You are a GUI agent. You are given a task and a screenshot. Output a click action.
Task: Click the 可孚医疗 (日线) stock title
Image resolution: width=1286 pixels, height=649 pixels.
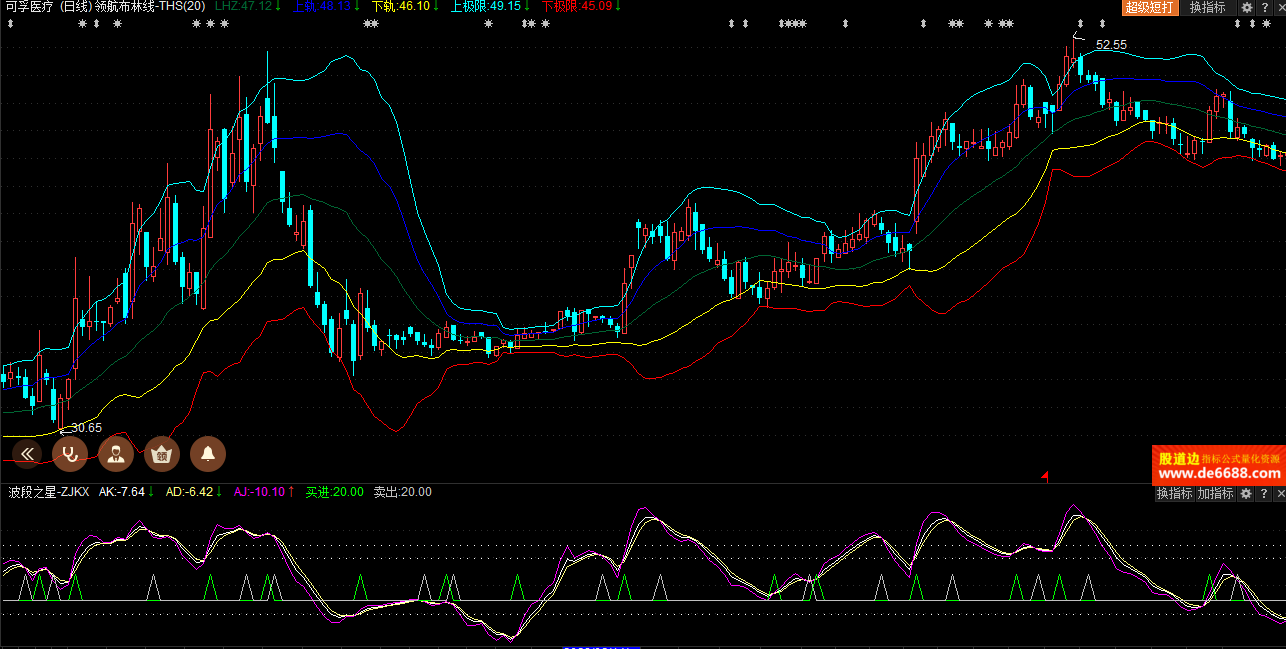[47, 7]
